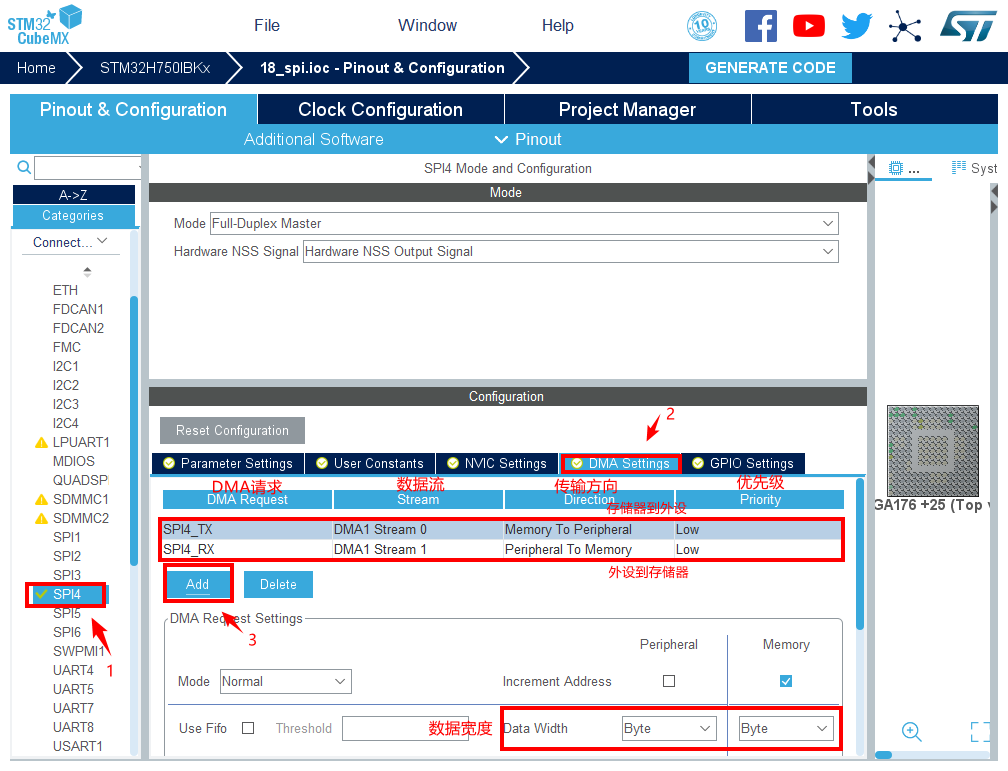Click the 10-year anniversary badge icon

tap(702, 26)
